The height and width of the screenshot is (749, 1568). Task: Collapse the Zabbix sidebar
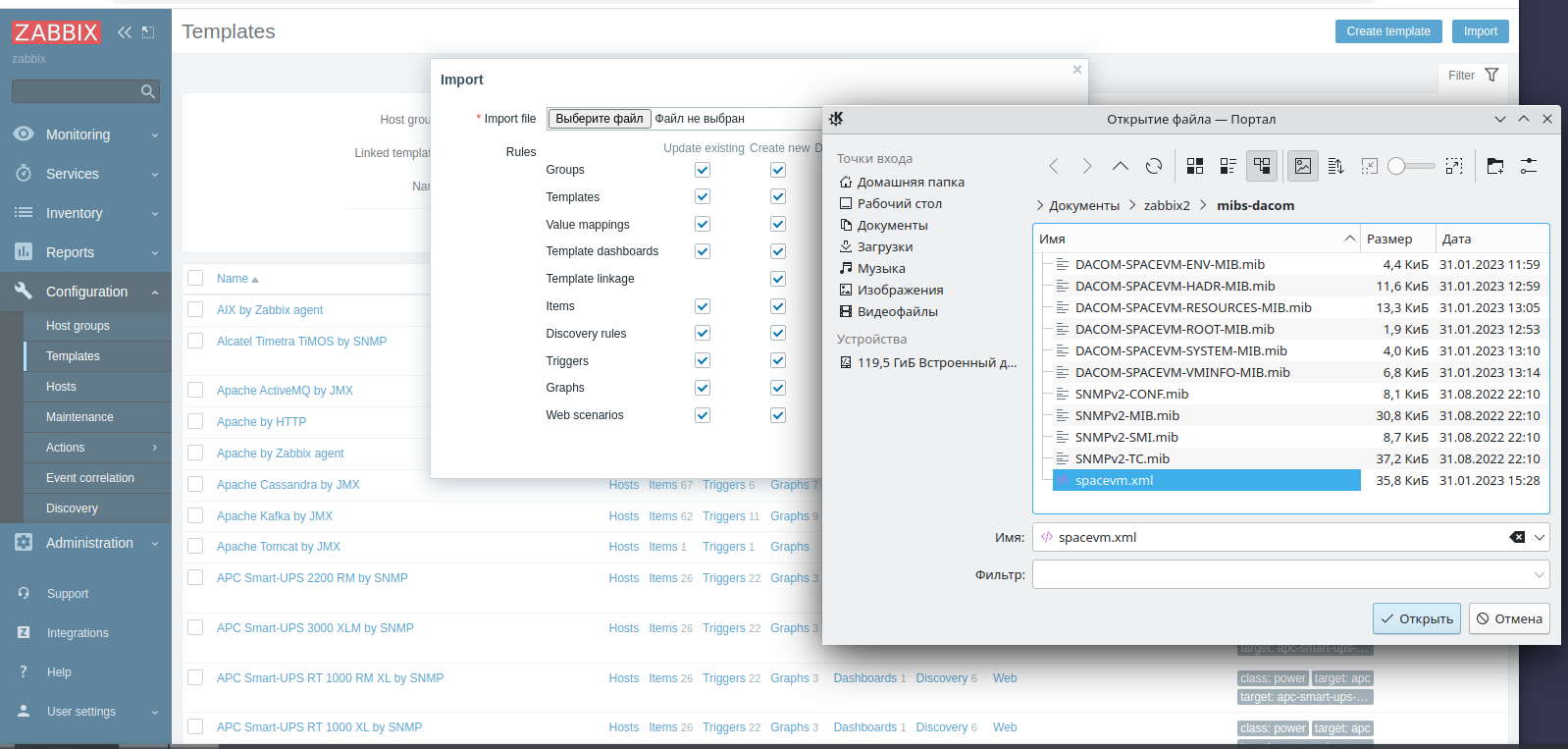tap(125, 32)
